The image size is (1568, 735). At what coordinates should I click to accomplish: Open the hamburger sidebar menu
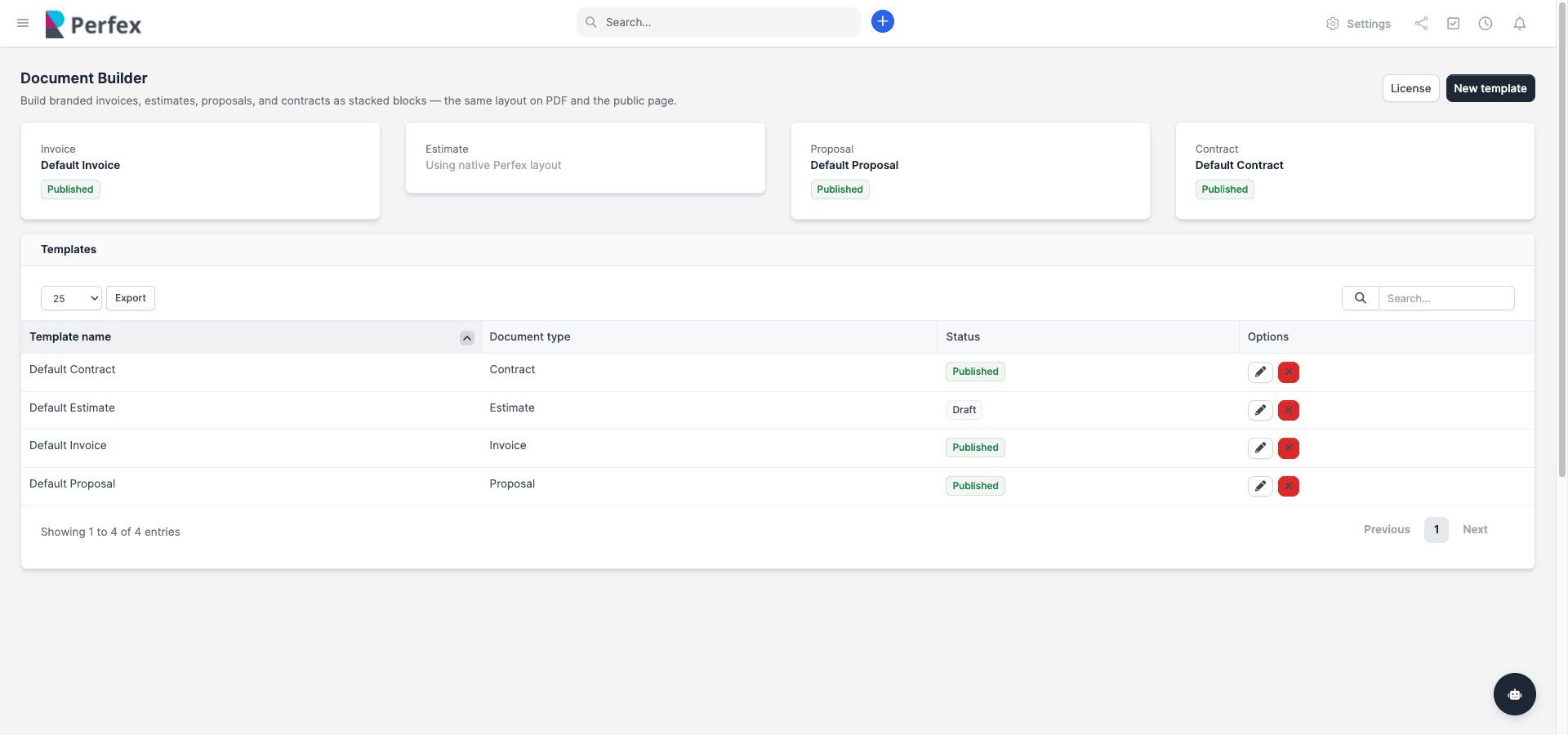(x=23, y=23)
